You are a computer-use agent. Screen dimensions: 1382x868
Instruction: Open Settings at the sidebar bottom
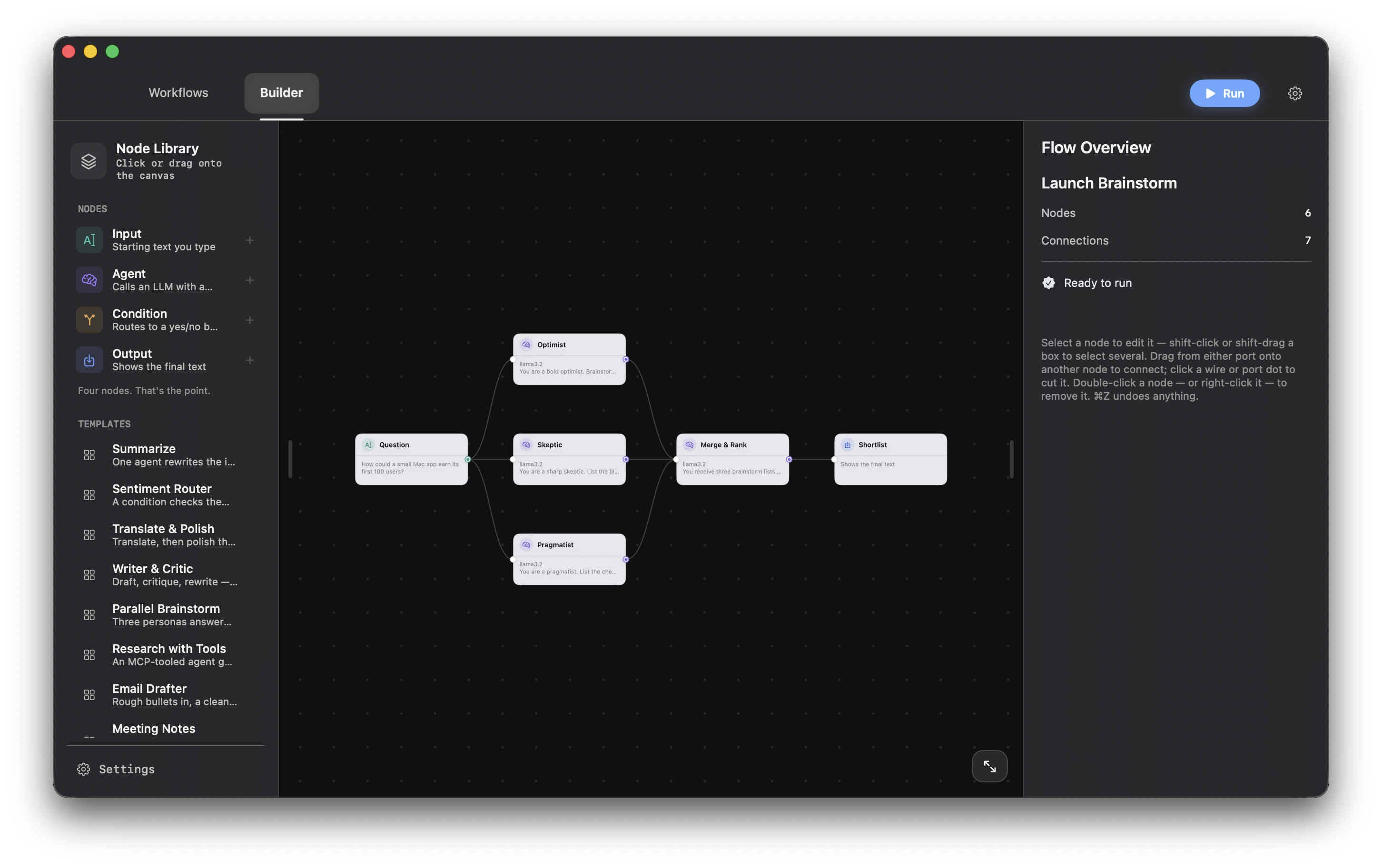[x=116, y=769]
